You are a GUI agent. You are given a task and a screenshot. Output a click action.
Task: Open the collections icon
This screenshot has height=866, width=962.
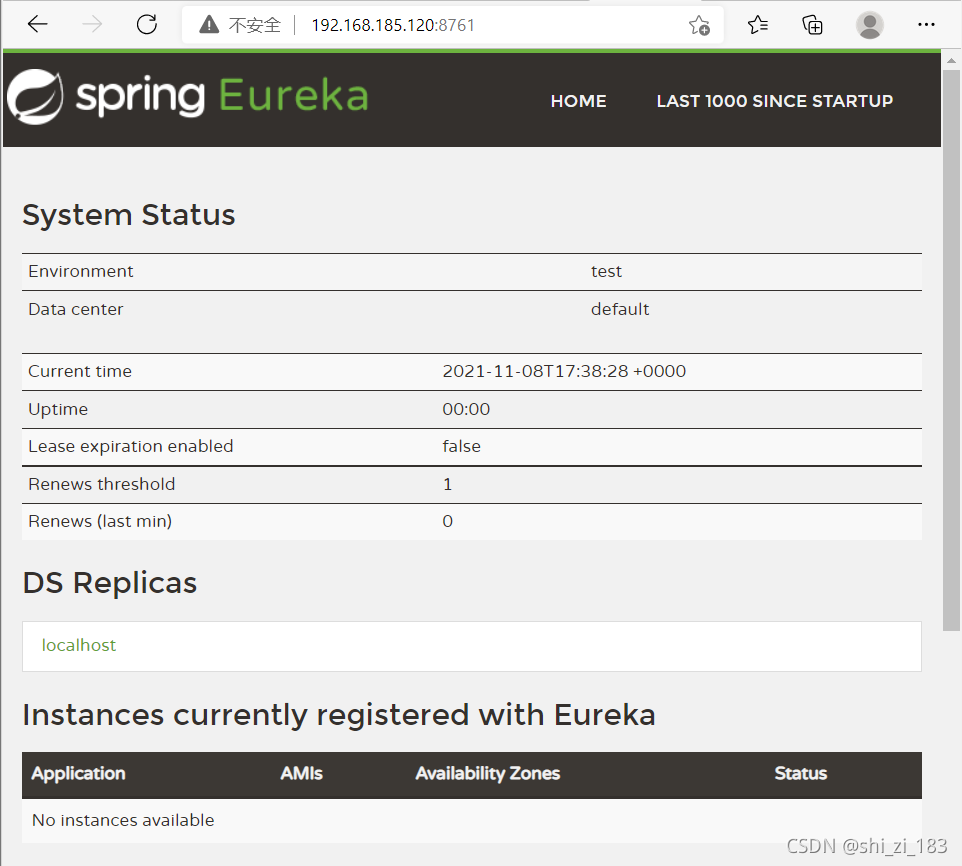click(812, 25)
